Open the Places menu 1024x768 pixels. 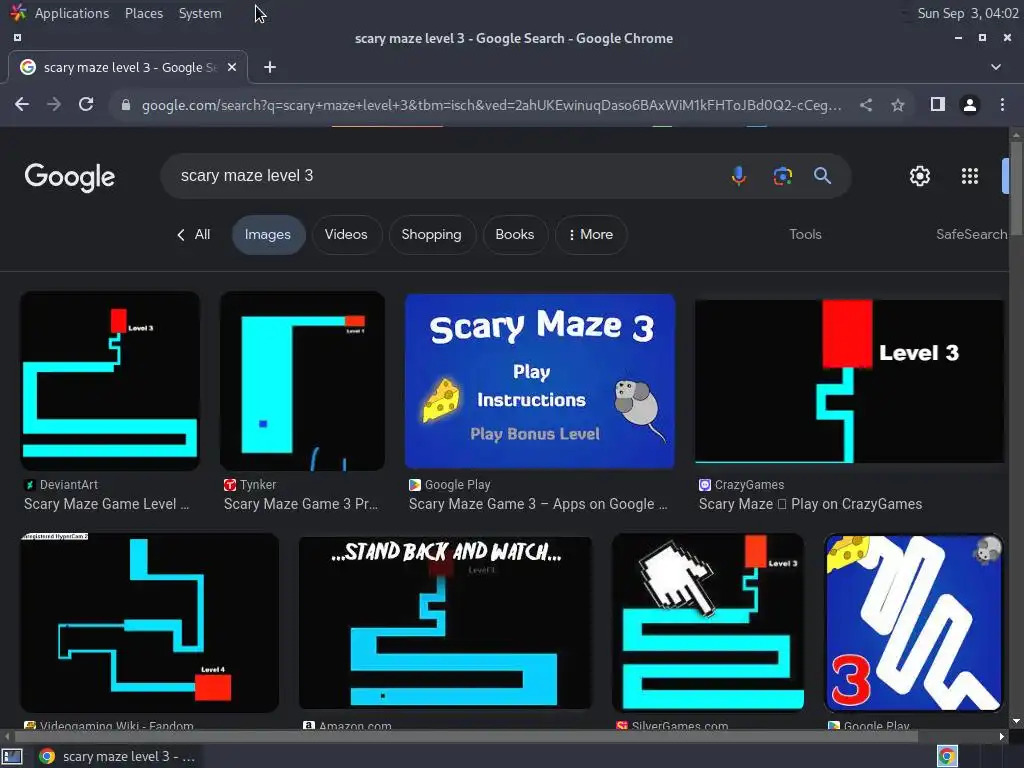tap(144, 13)
